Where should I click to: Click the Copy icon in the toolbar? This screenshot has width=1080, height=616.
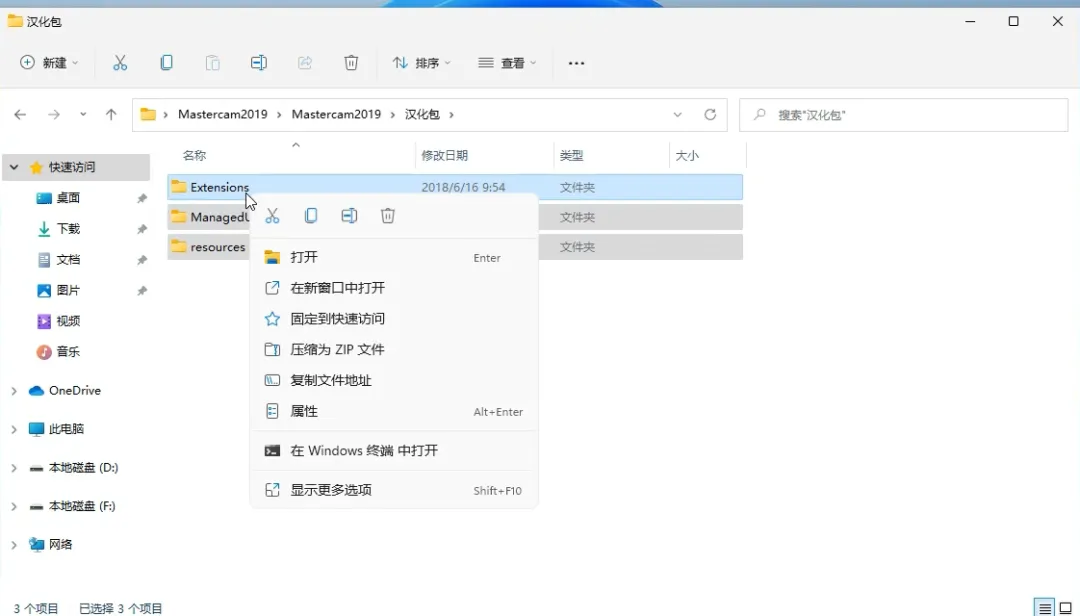click(166, 63)
